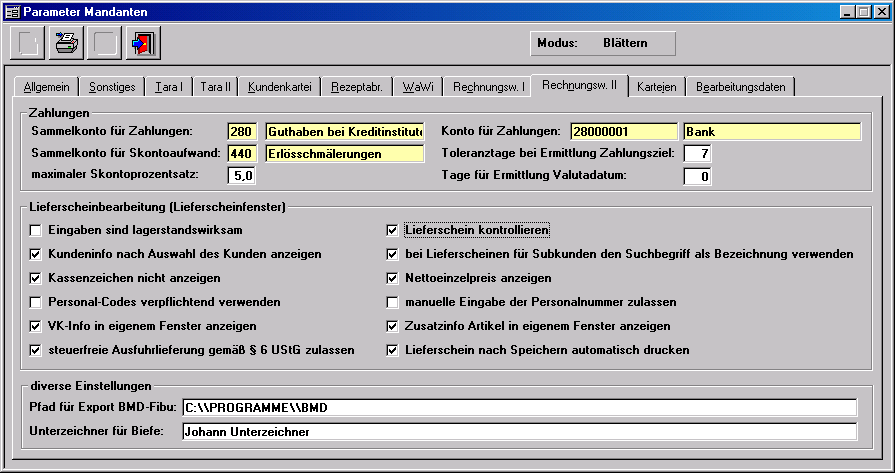Uncheck 'Kassenzeichen nicht anzeigen'

pos(37,278)
